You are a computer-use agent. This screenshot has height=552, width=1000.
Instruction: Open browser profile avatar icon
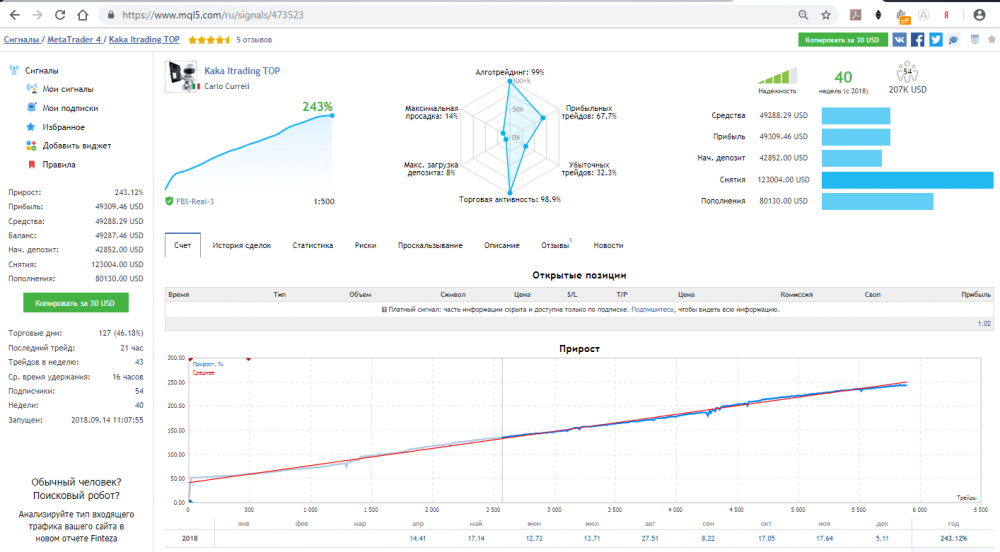[980, 15]
